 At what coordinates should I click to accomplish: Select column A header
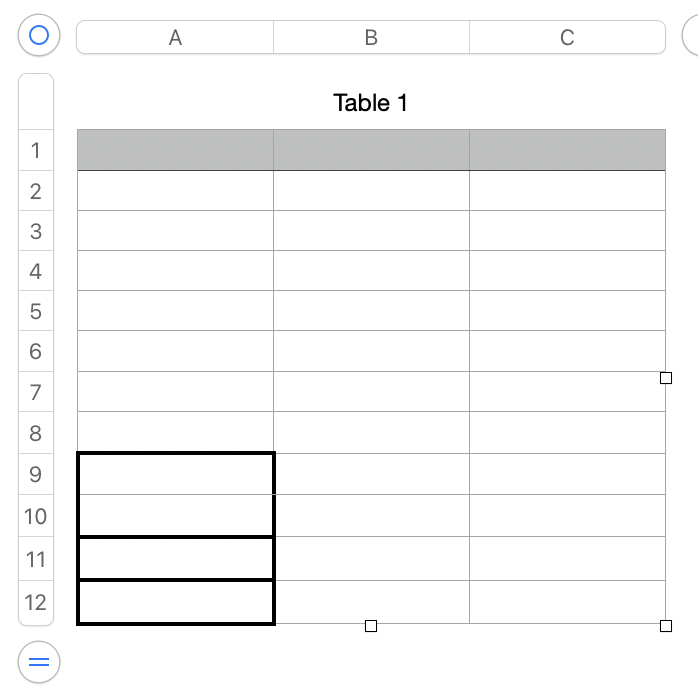tap(175, 37)
